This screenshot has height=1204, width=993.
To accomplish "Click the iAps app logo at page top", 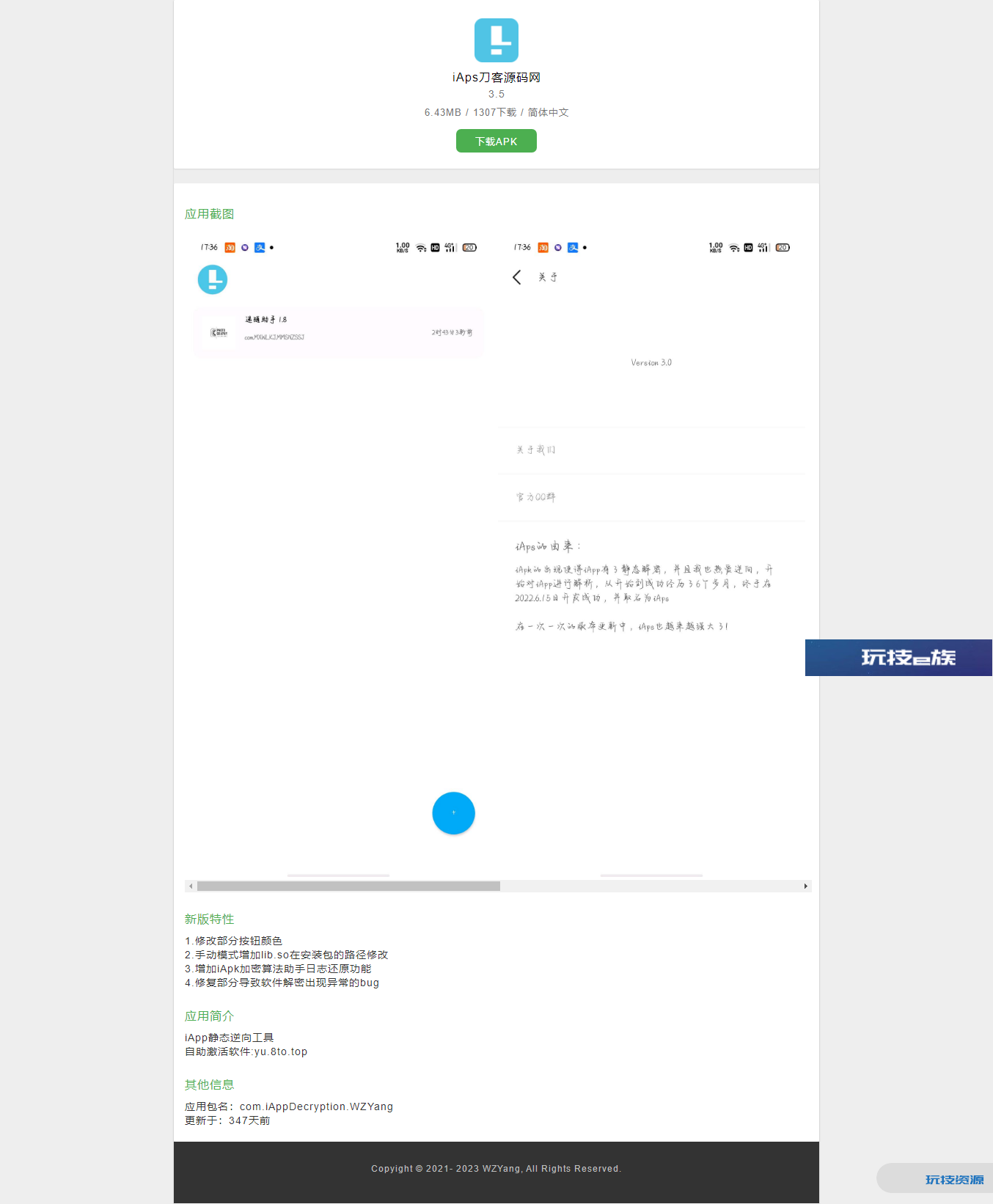I will [x=496, y=40].
